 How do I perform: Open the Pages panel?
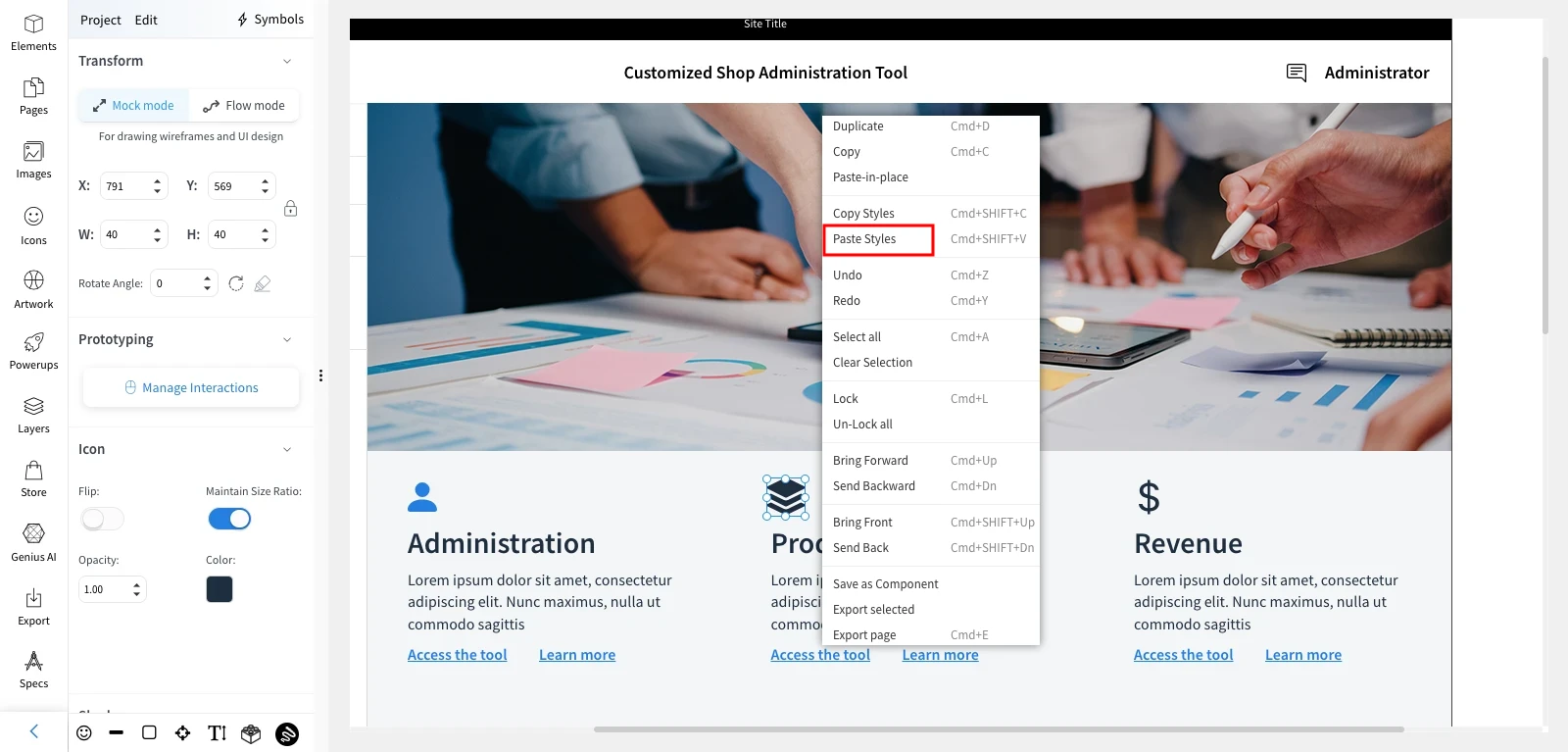[x=33, y=96]
